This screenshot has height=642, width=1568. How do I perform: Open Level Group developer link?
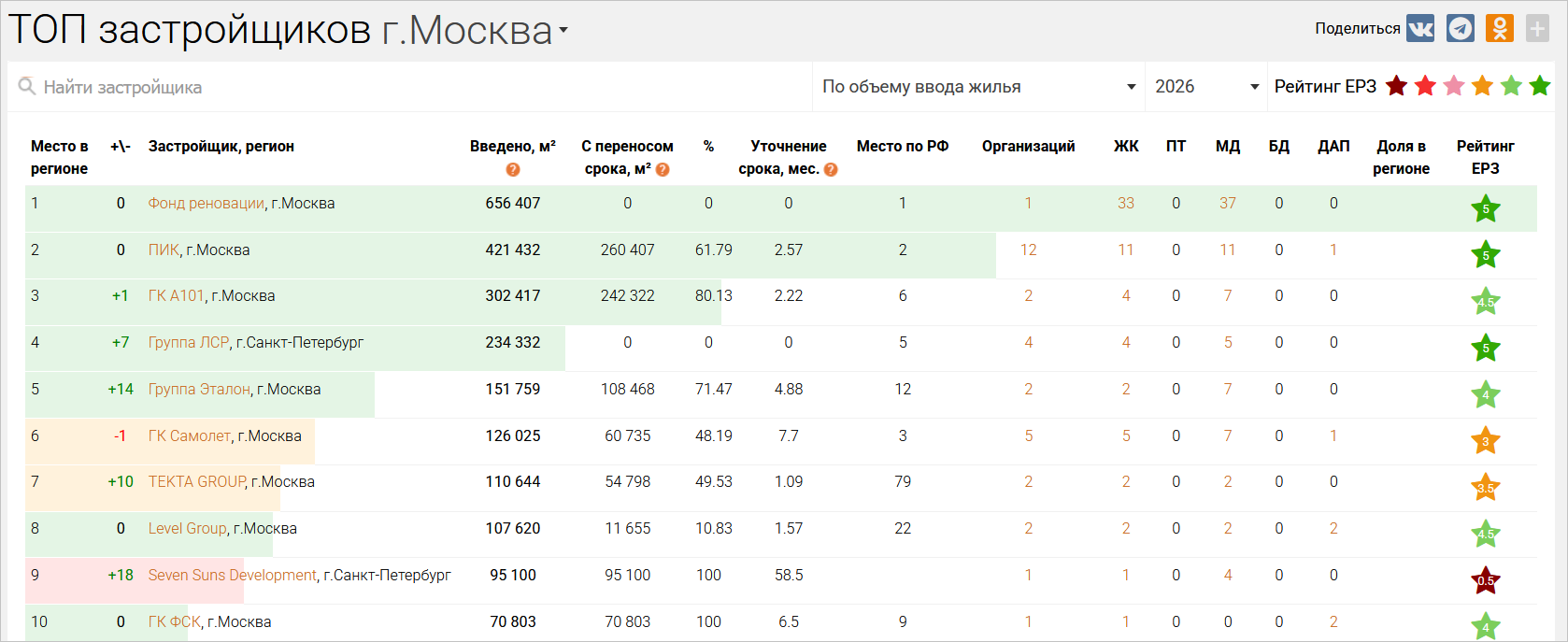(187, 528)
